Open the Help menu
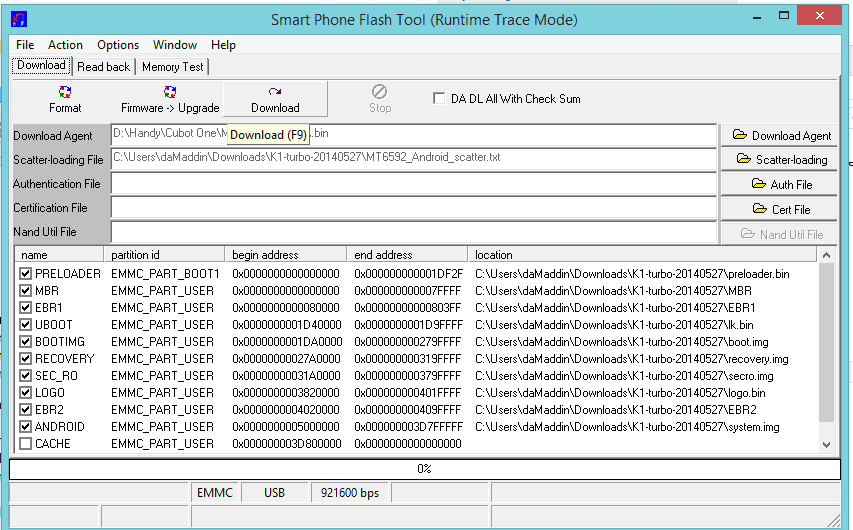Viewport: 853px width, 530px height. pos(223,45)
